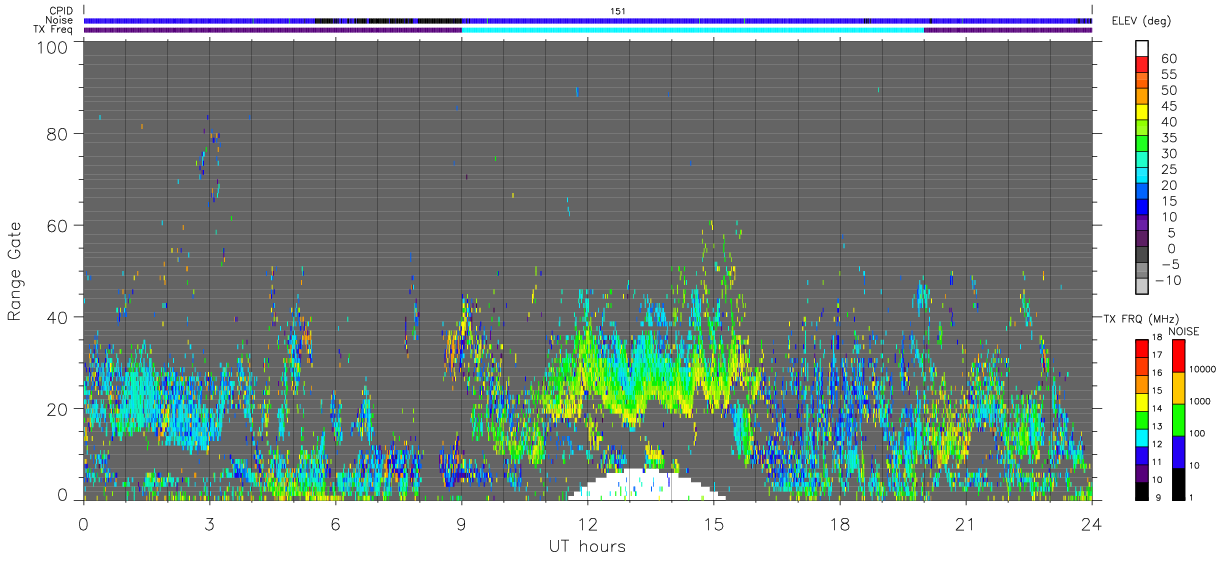1228x567 pixels.
Task: Click the "CPID" label at top left
Action: [62, 11]
